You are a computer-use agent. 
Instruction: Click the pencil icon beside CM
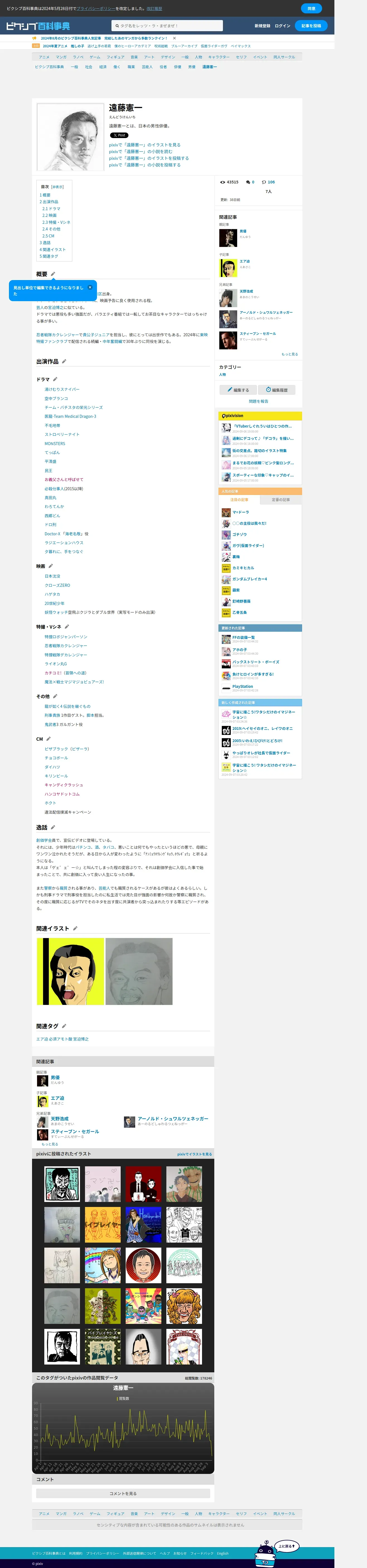coord(48,739)
